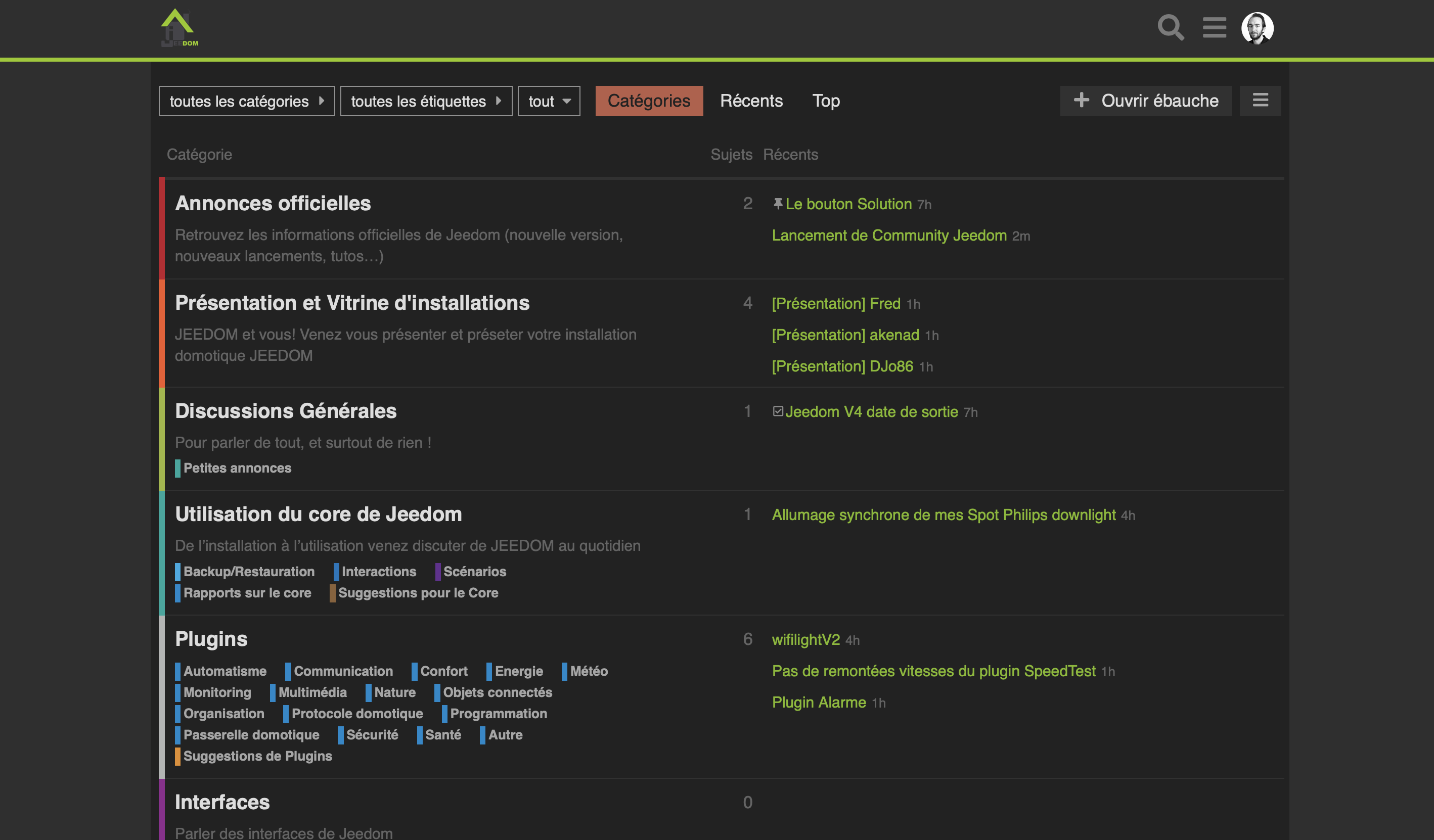This screenshot has width=1434, height=840.
Task: Open the wifilightV2 topic
Action: [806, 640]
